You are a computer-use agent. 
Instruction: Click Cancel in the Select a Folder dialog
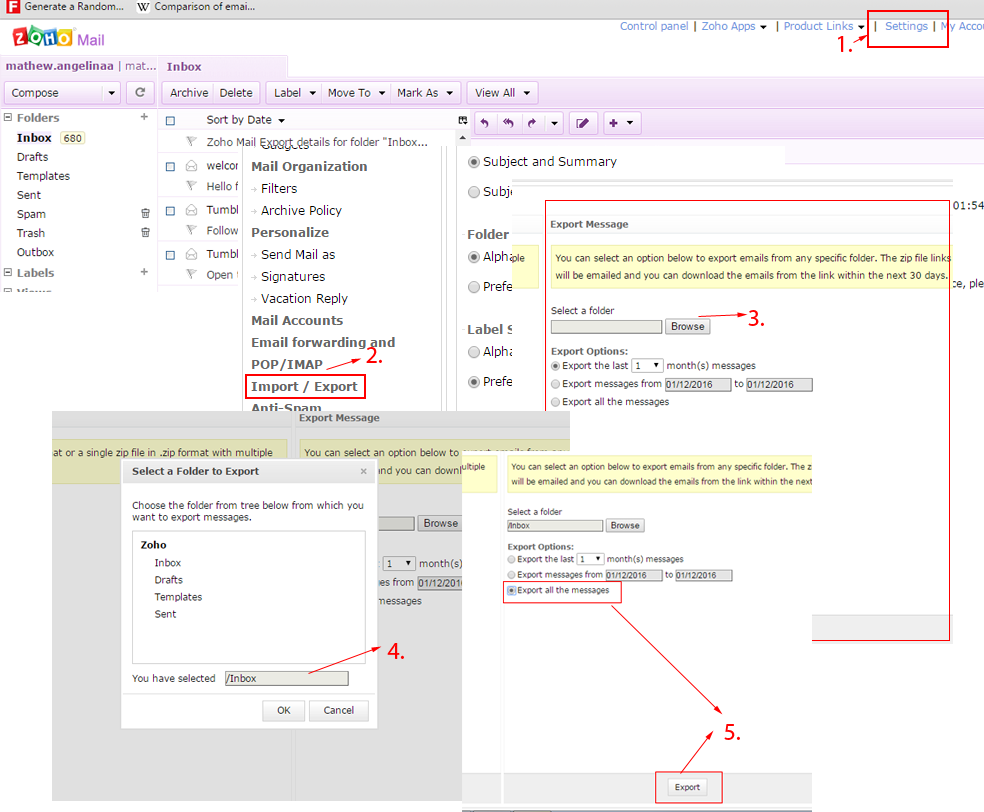338,710
